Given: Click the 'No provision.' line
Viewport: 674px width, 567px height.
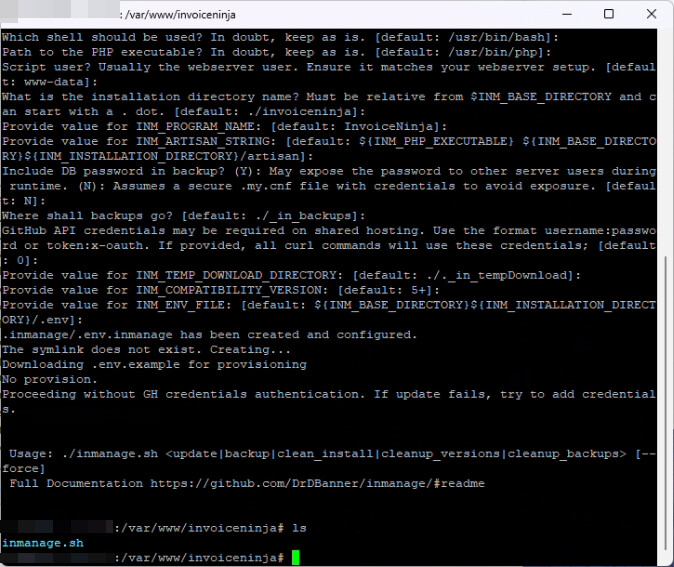Looking at the screenshot, I should coord(50,380).
